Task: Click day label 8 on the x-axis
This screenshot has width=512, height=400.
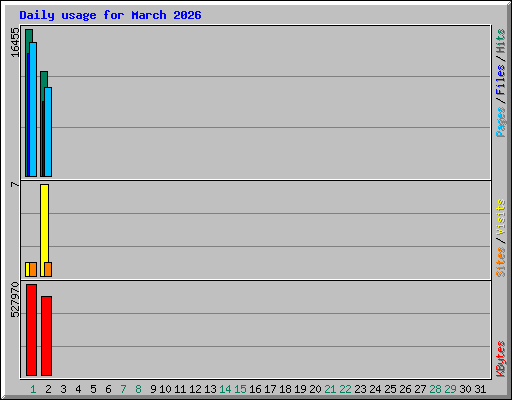Action: tap(138, 389)
